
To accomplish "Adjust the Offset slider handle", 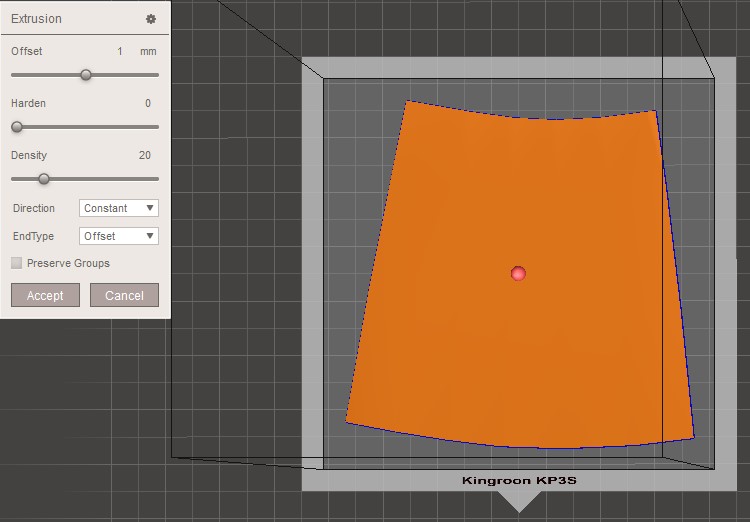I will [x=86, y=75].
